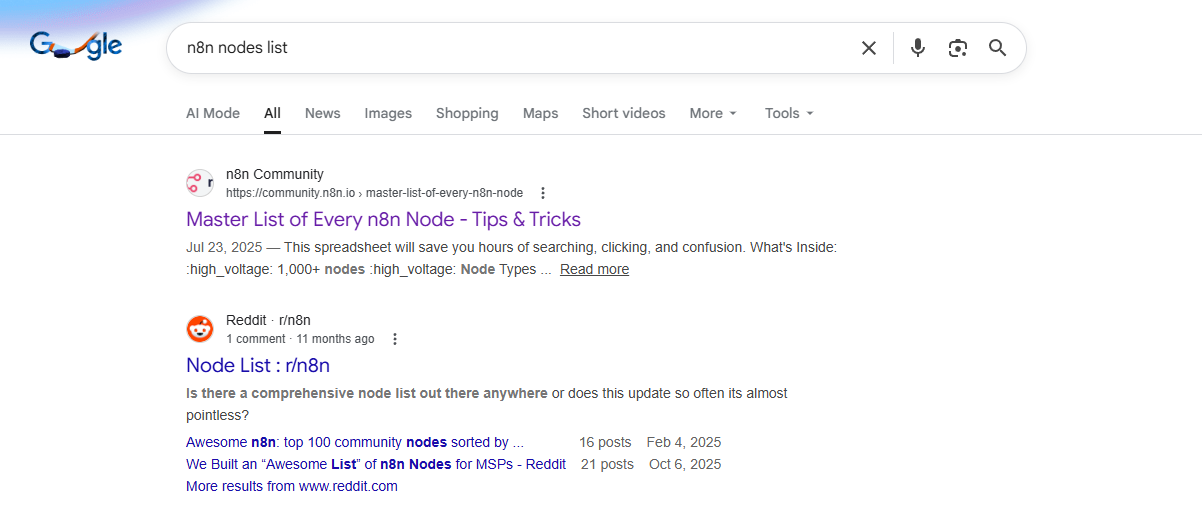
Task: Click the Read more link
Action: pyautogui.click(x=594, y=269)
